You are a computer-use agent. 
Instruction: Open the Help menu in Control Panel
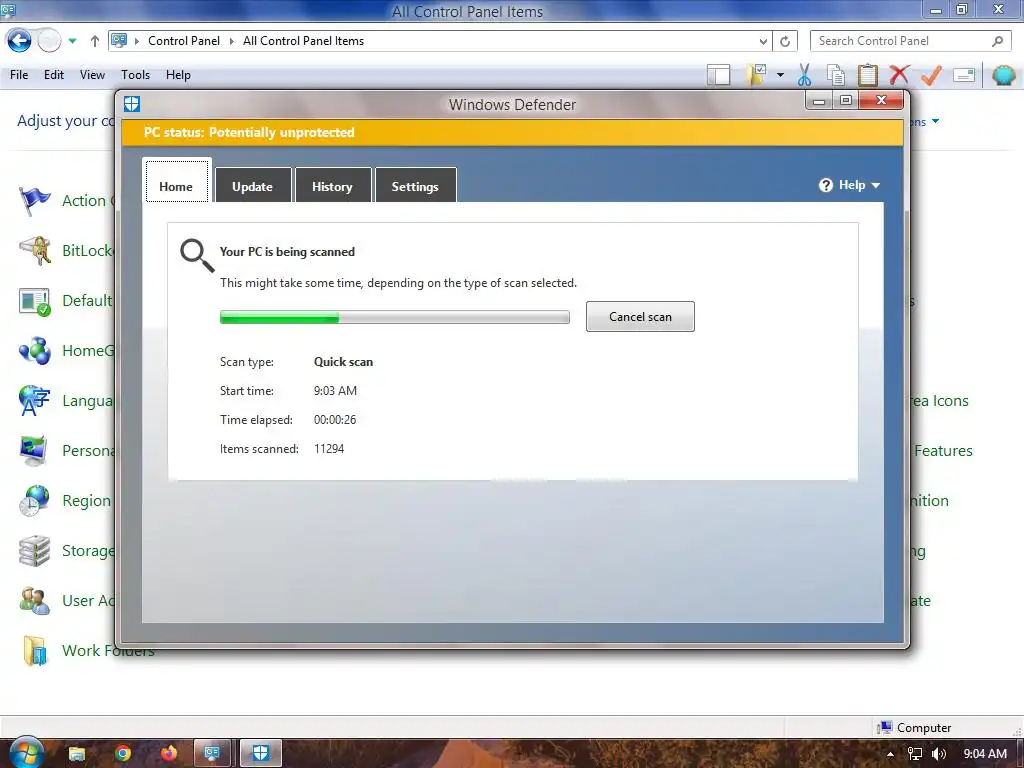pos(178,74)
